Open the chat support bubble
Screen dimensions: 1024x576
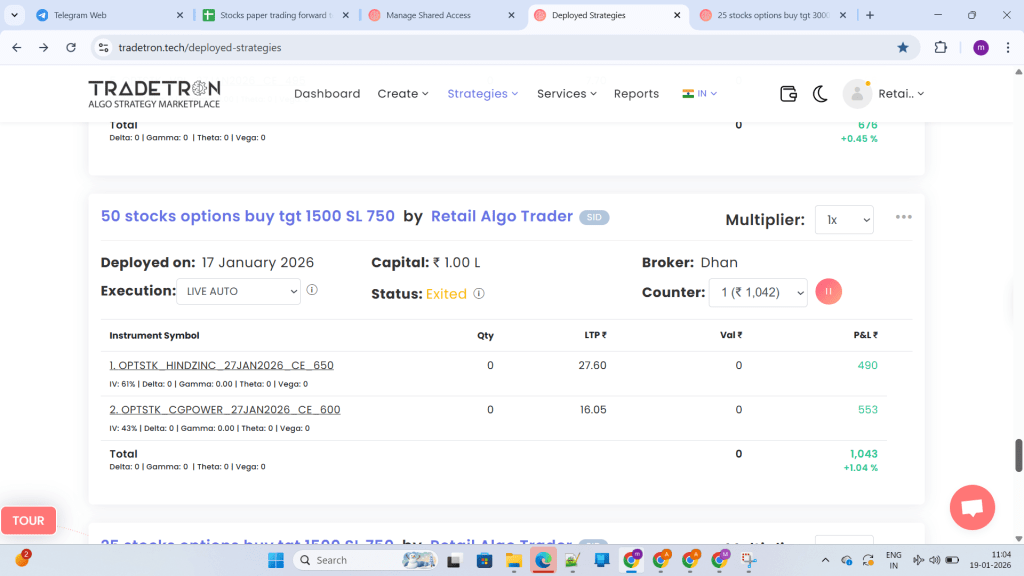tap(971, 507)
